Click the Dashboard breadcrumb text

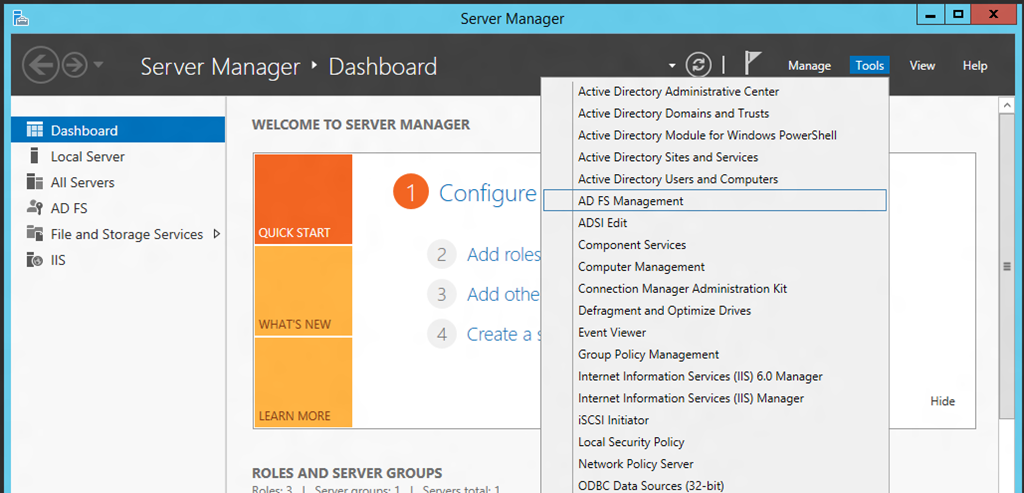(383, 66)
